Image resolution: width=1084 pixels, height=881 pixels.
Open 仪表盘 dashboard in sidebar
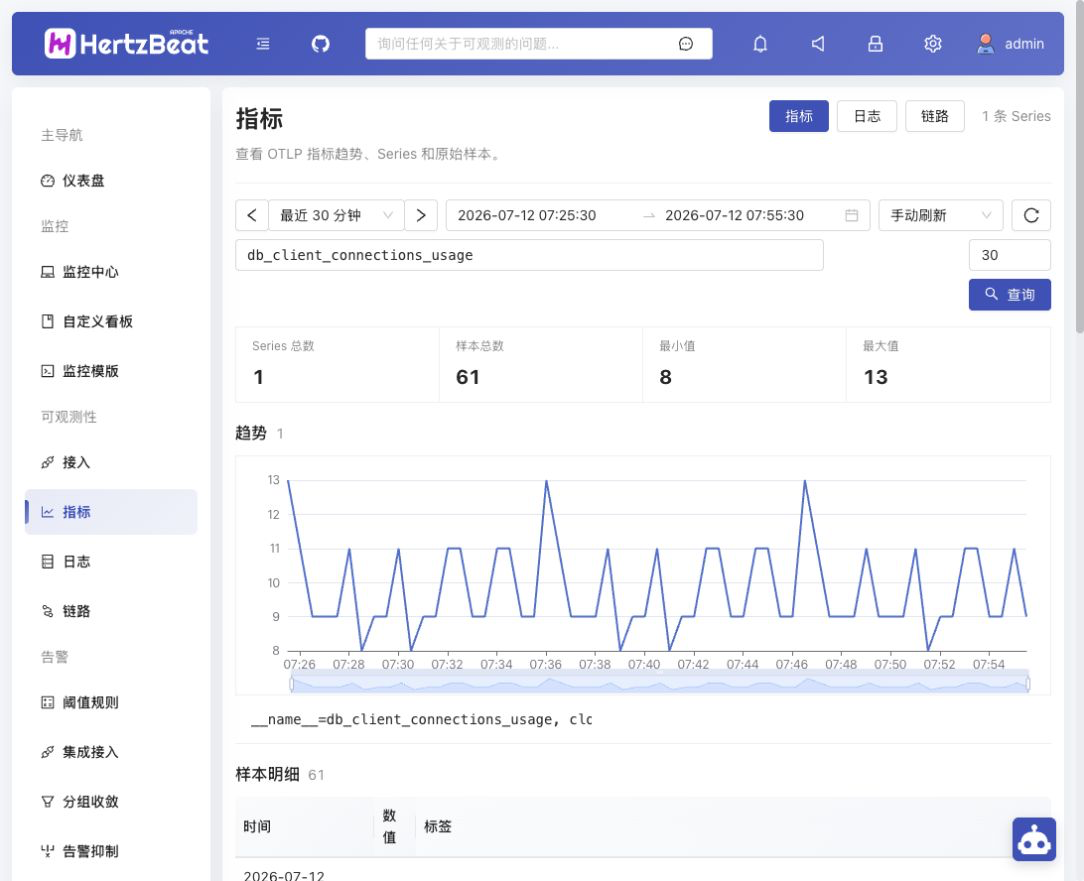111,180
